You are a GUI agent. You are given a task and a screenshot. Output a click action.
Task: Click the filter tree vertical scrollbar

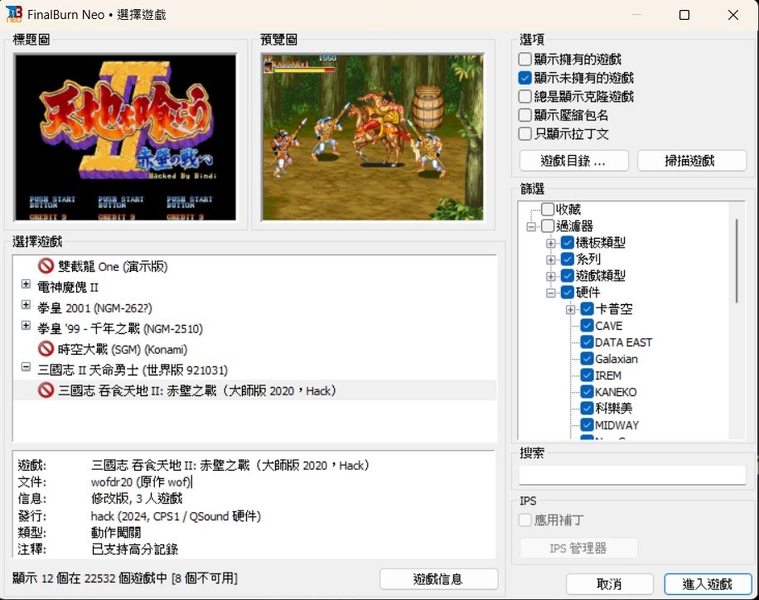click(x=737, y=261)
